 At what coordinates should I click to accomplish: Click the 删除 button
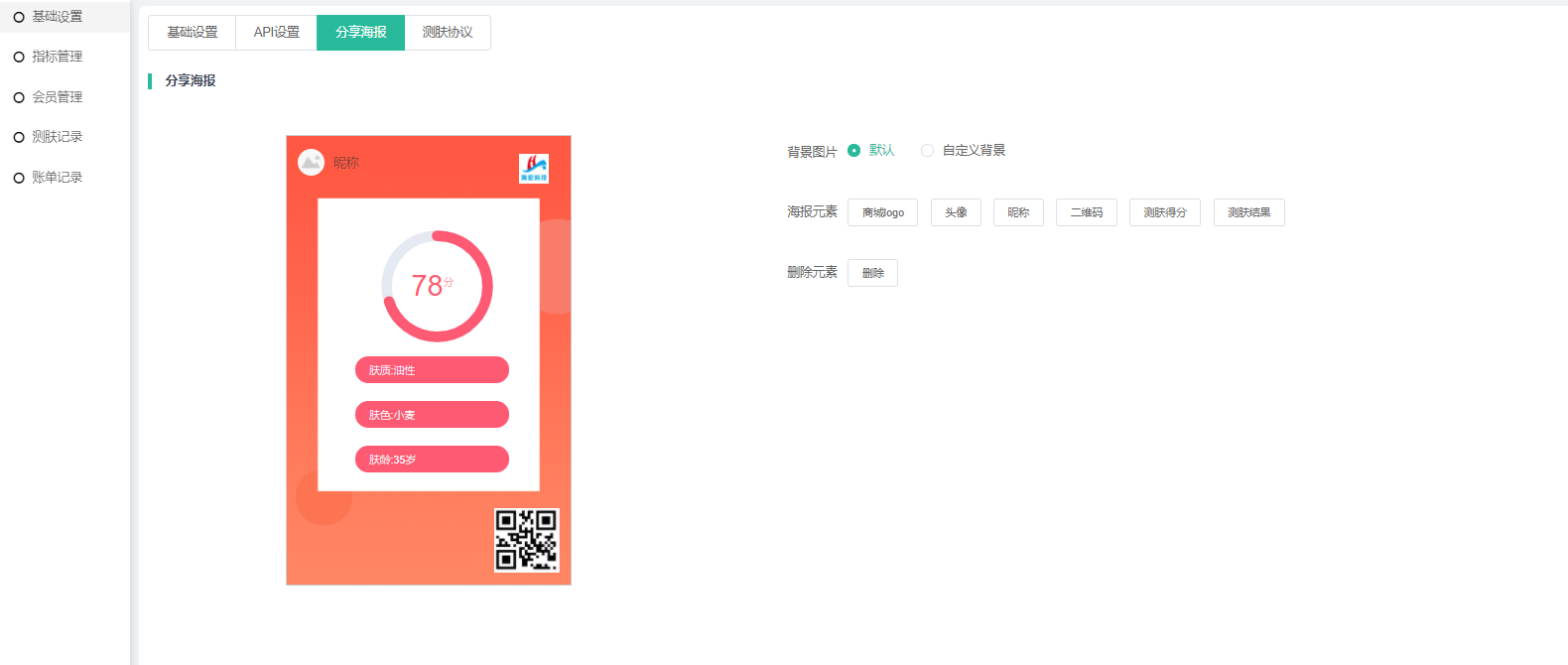(872, 273)
